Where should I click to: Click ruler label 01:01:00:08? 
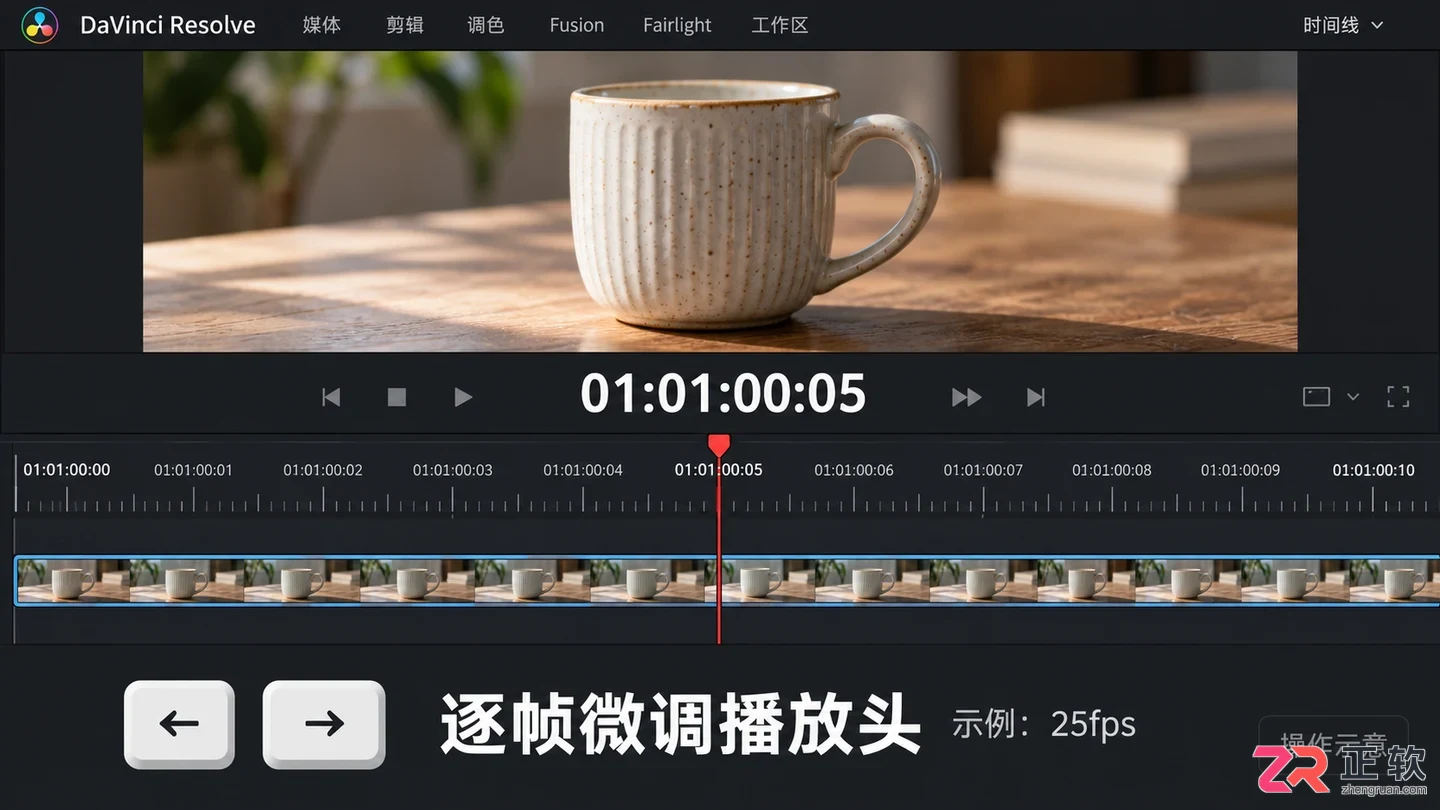(x=1112, y=470)
